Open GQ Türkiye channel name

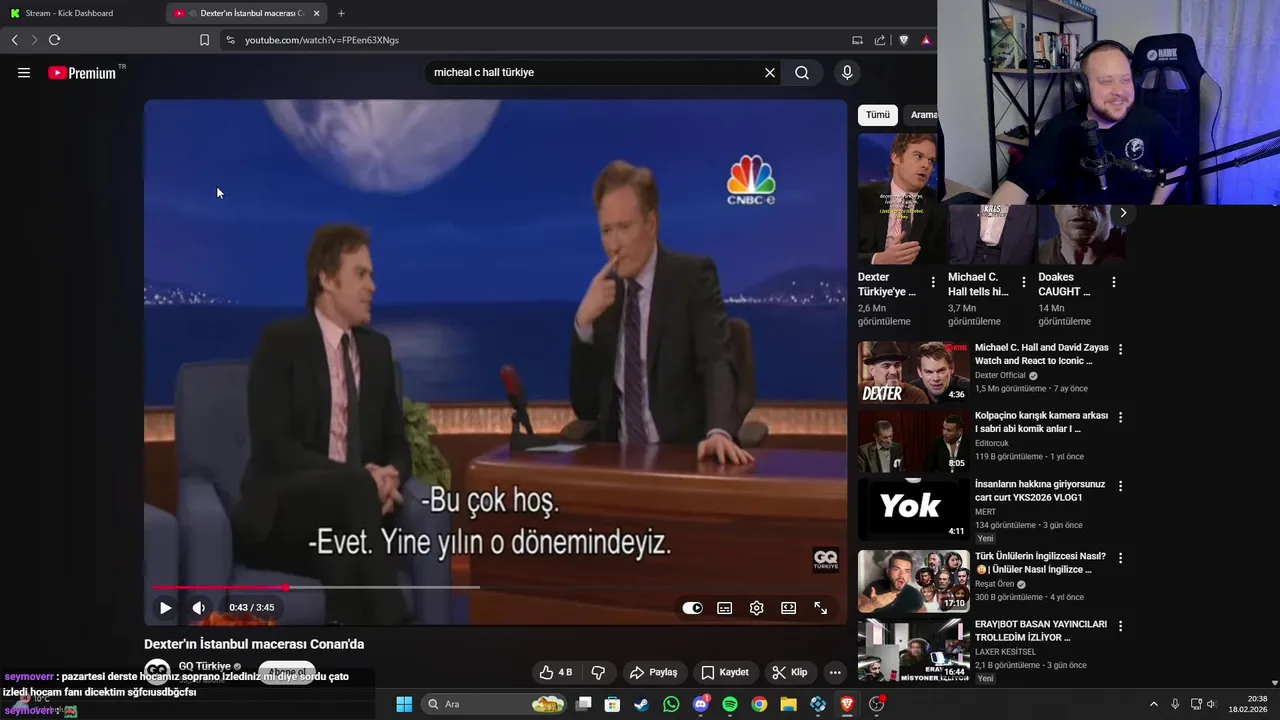(x=205, y=666)
